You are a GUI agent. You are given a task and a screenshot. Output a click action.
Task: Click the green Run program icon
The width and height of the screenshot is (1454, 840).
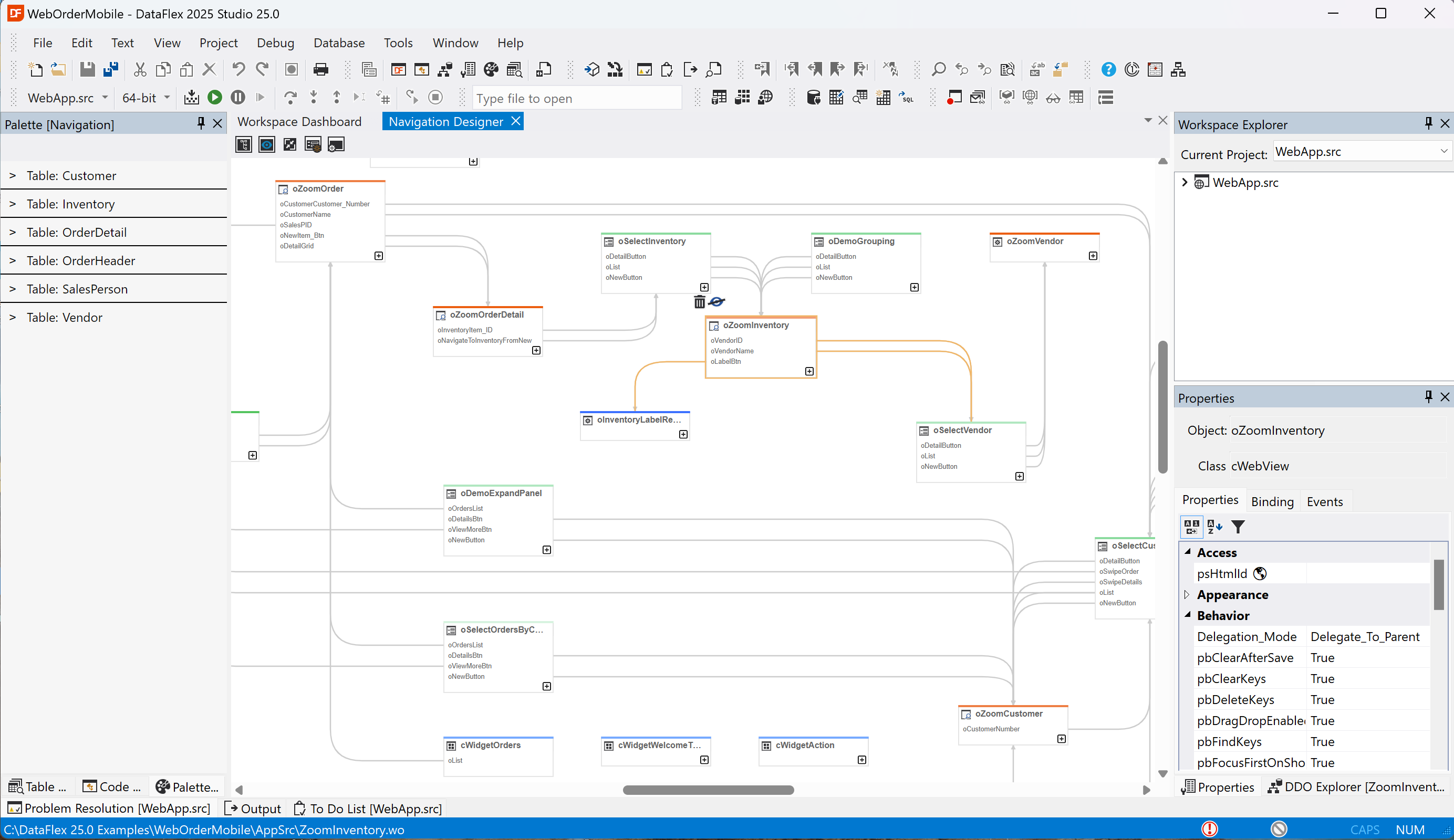tap(215, 98)
